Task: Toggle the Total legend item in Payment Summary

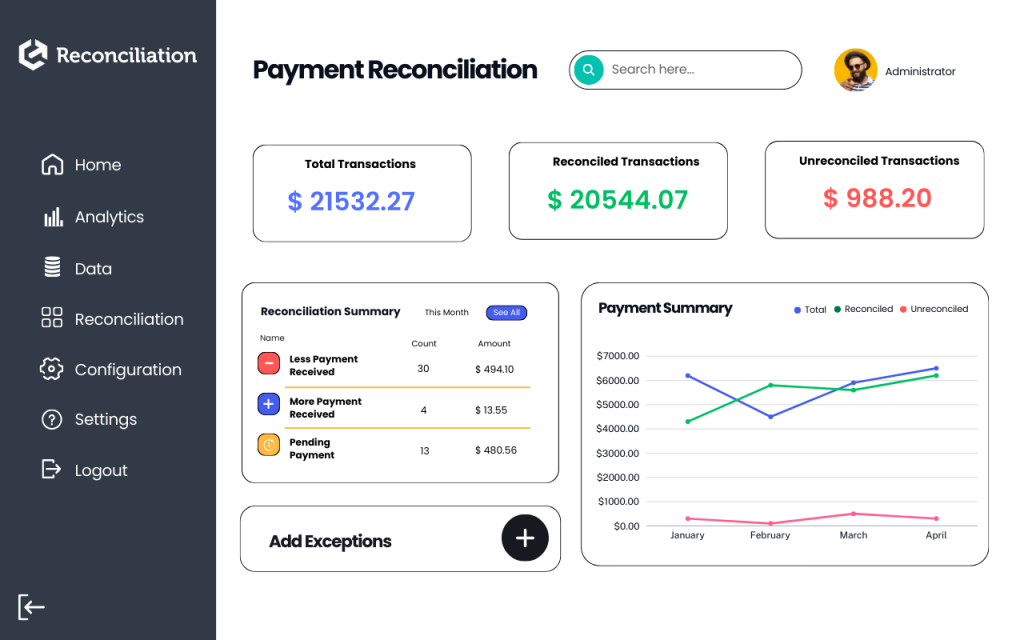Action: click(810, 309)
